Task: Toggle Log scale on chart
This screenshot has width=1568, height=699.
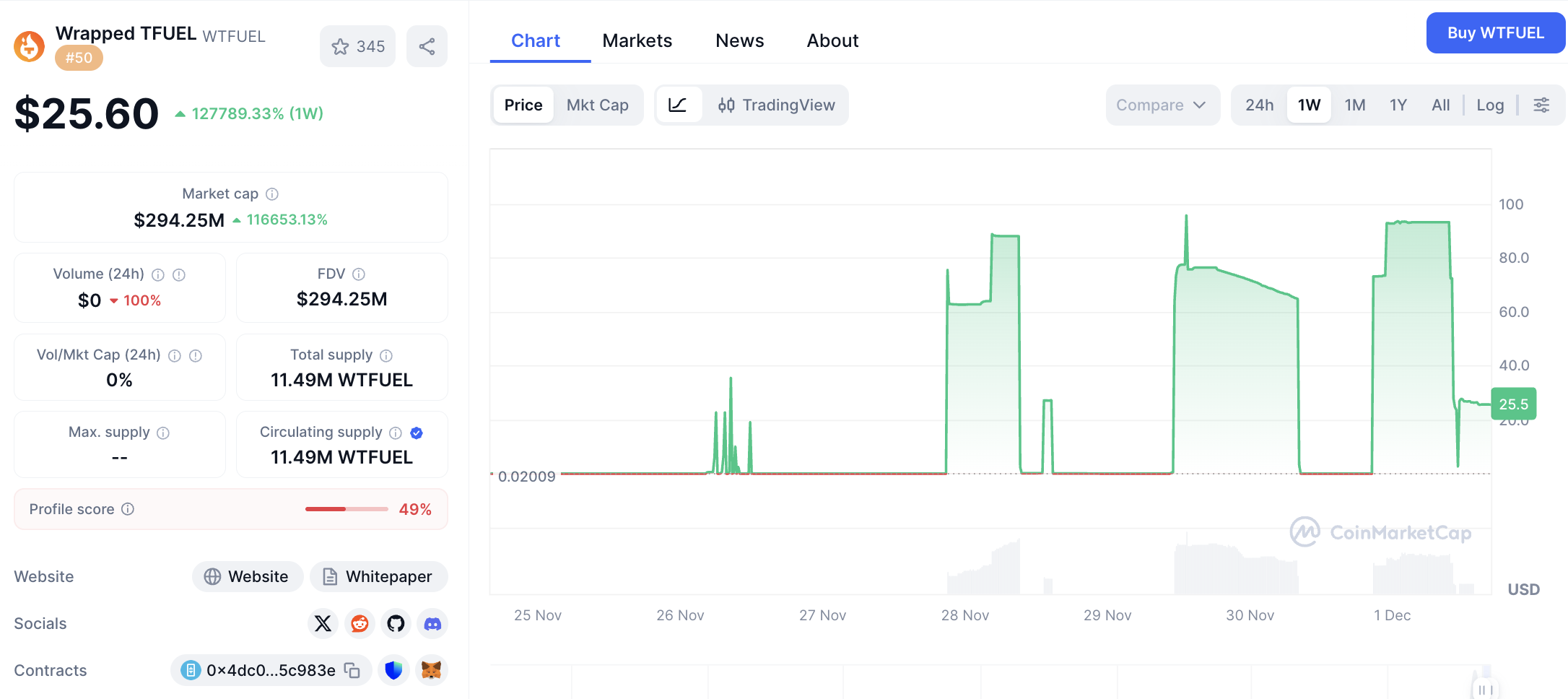Action: coord(1489,105)
